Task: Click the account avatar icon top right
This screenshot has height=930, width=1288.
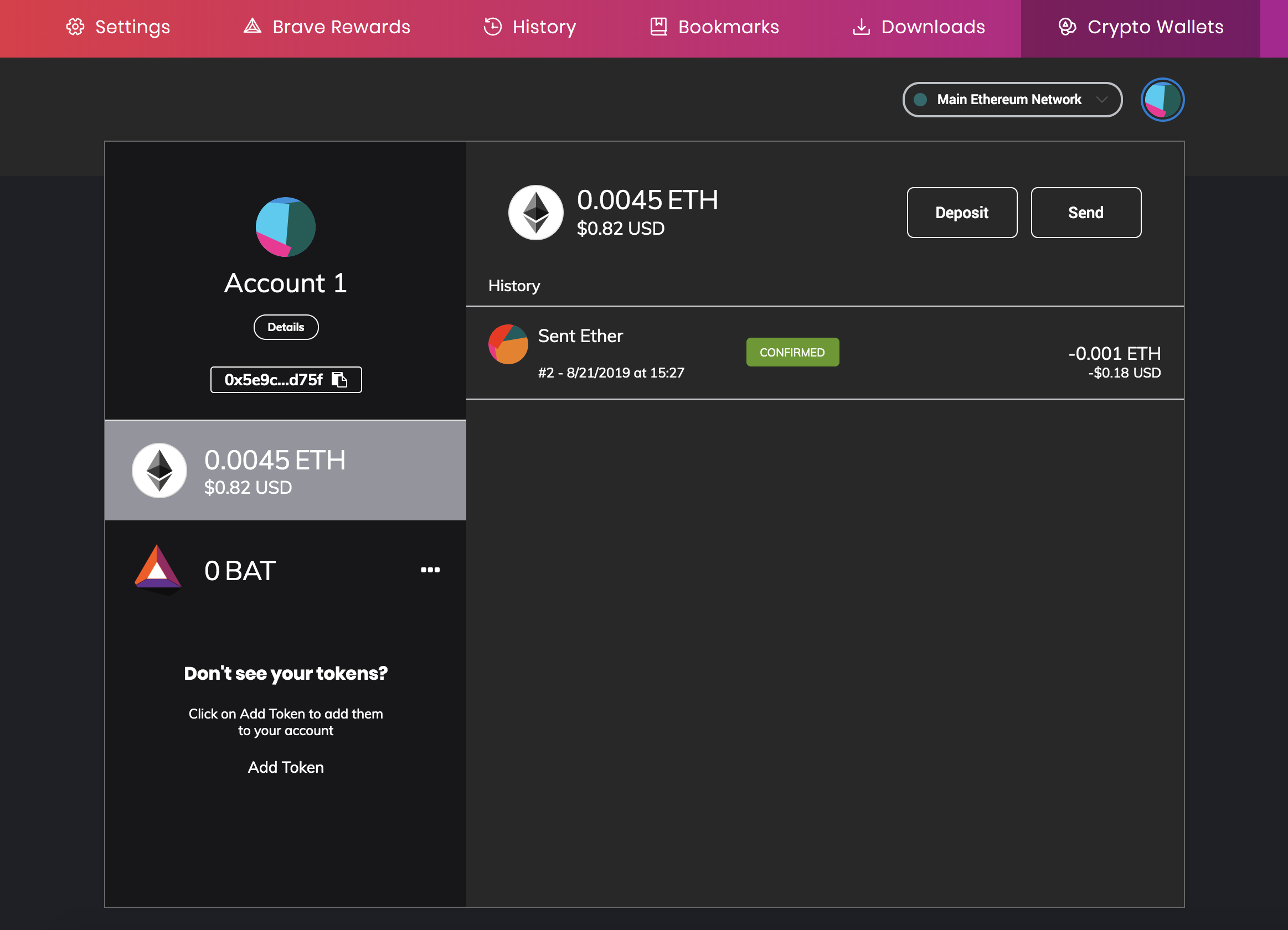Action: pyautogui.click(x=1162, y=100)
